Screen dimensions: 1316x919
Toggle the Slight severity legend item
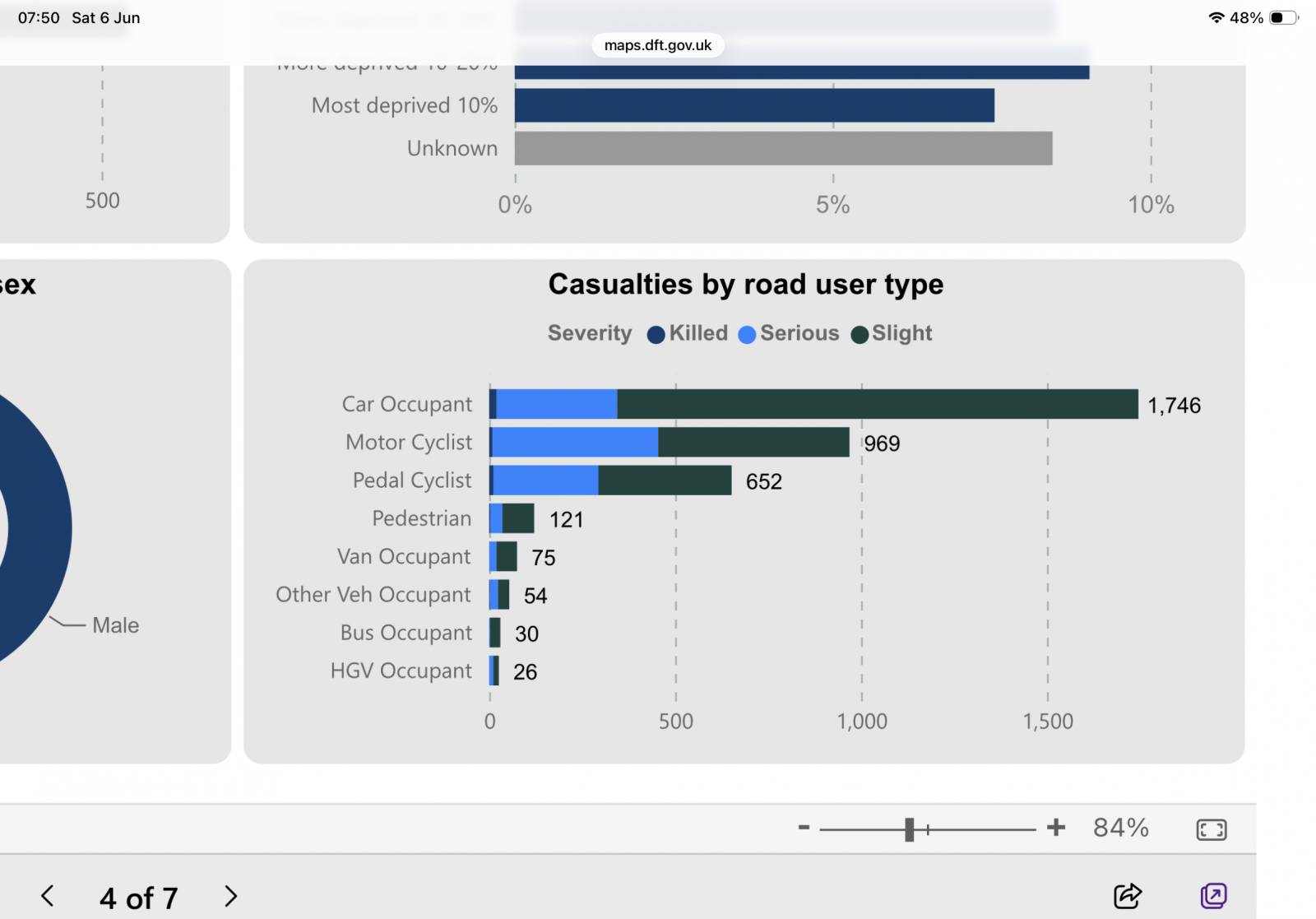(x=892, y=333)
